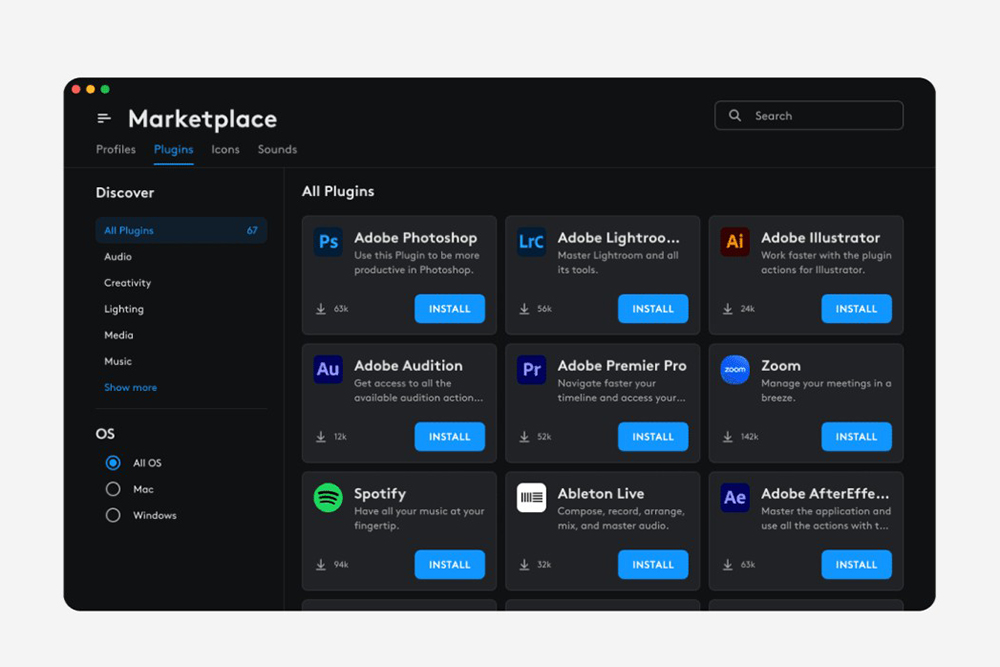Click the 142k download count on Zoom
Screen dimensions: 1000x667
(749, 437)
